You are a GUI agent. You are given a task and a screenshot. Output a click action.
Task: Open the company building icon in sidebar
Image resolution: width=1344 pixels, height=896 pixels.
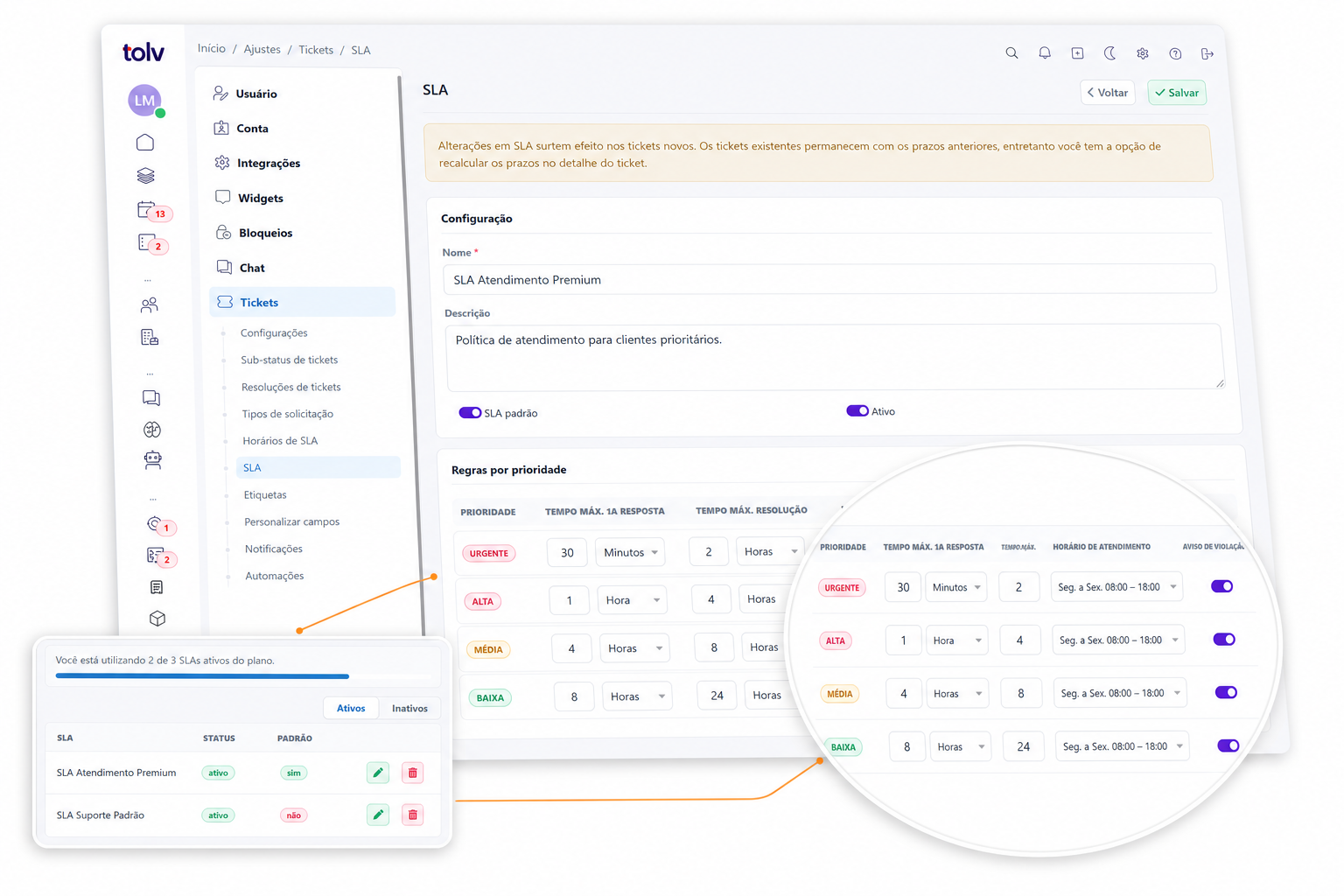point(150,337)
